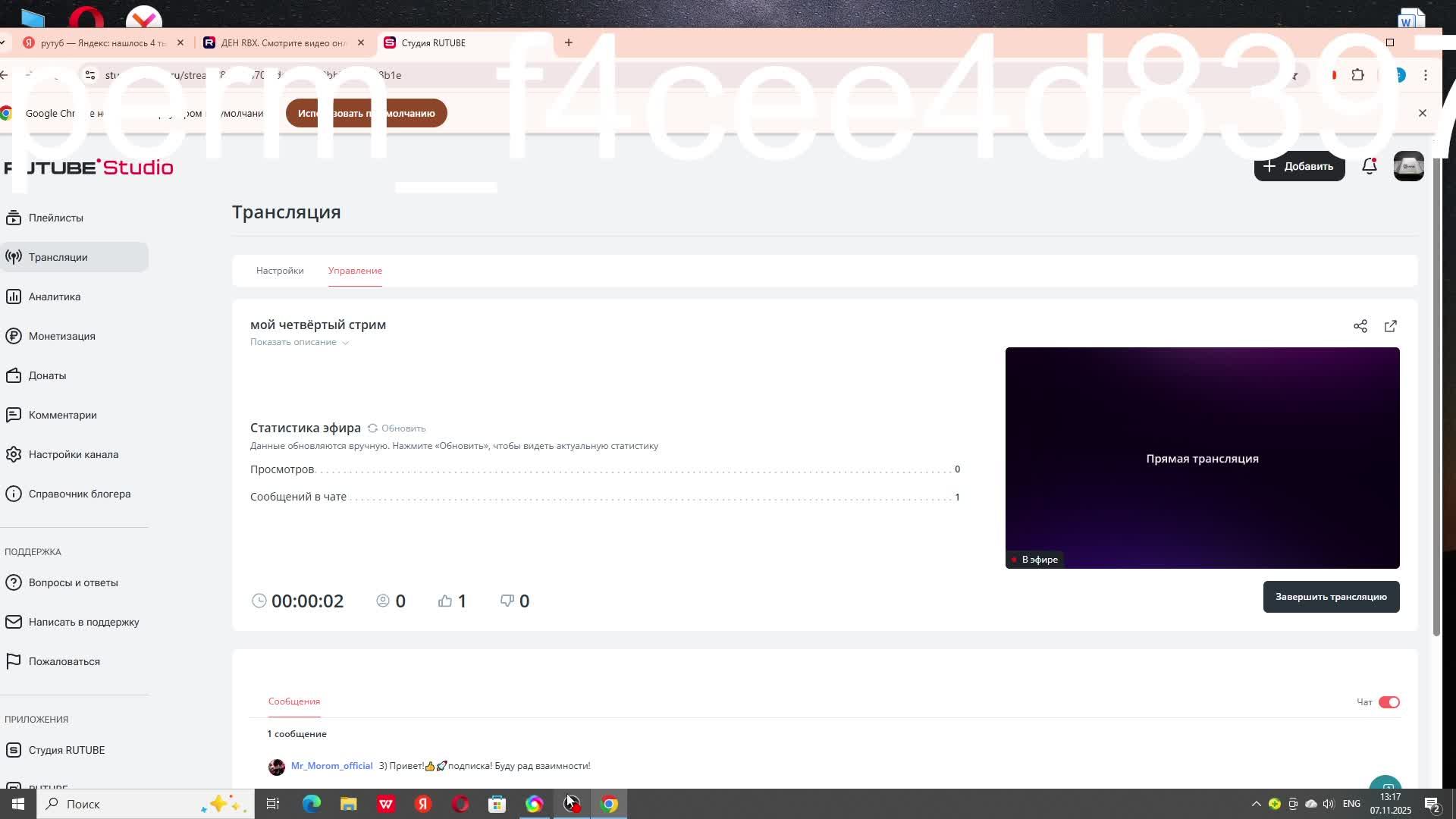The width and height of the screenshot is (1456, 819).
Task: Click the Добавить button
Action: (x=1299, y=166)
